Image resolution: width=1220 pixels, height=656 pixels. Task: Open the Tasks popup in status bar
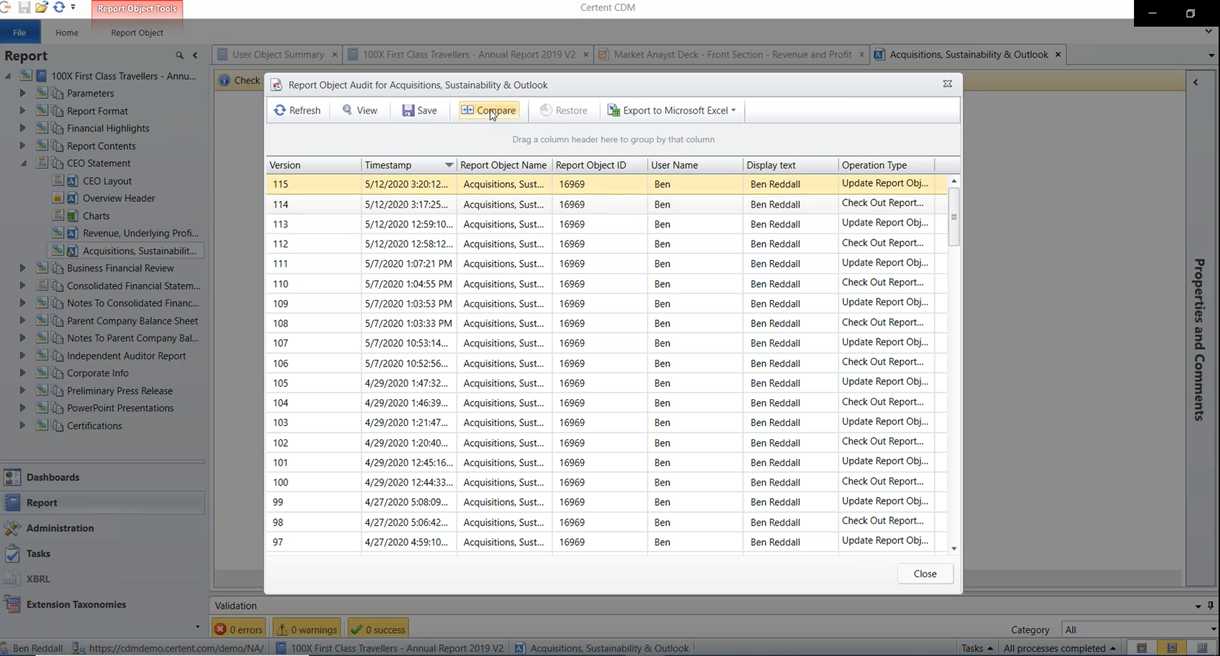pos(977,648)
